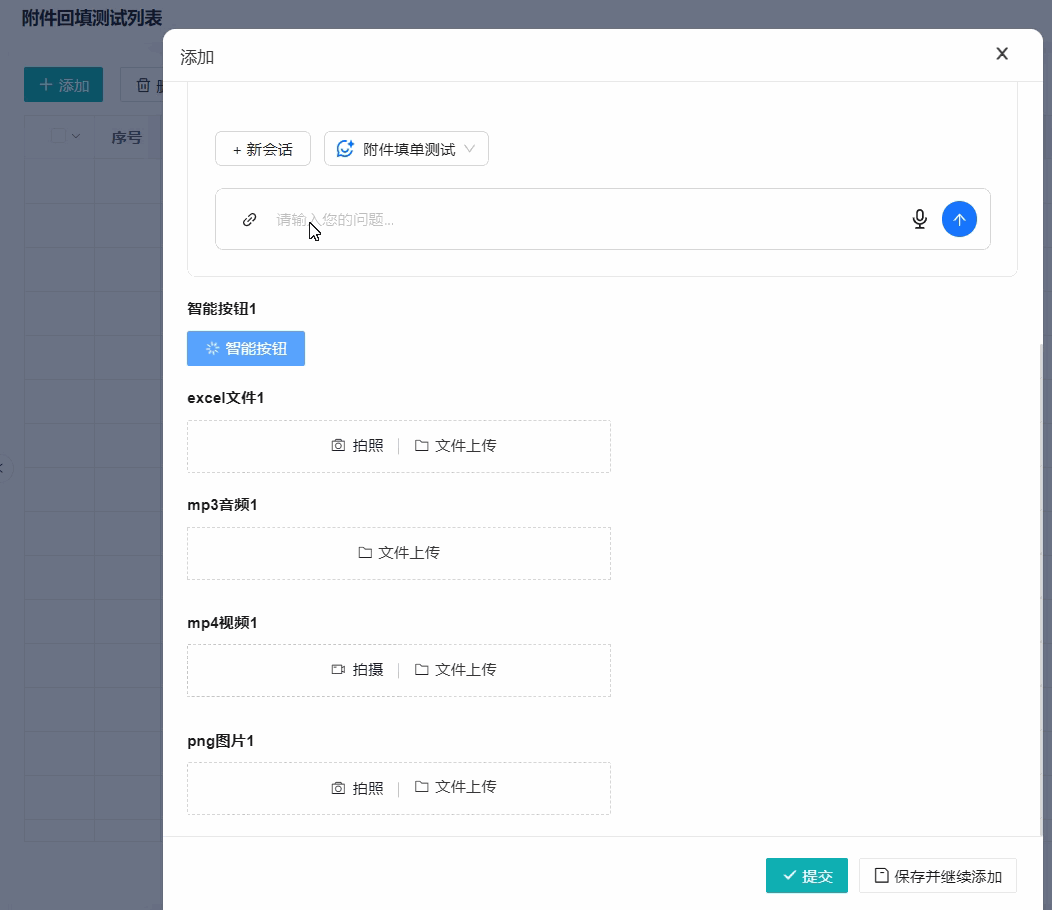Click camera 拍照 under png图片1

point(357,788)
